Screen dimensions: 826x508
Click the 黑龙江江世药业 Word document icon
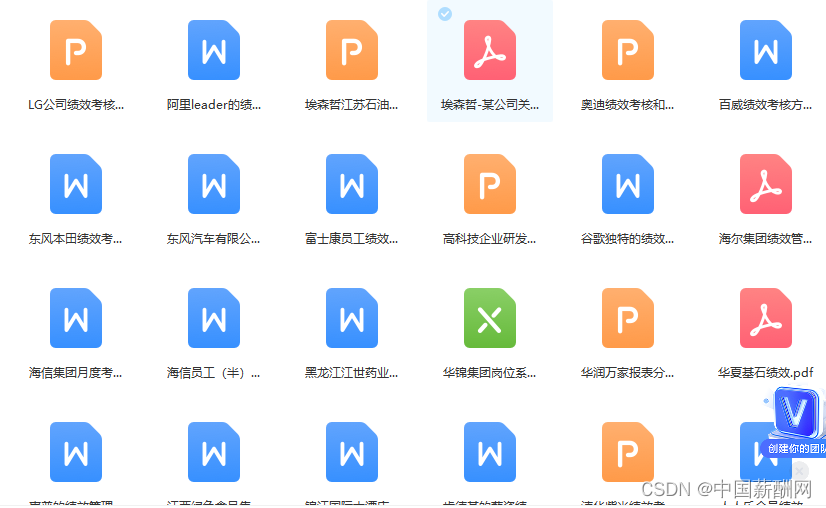[352, 318]
